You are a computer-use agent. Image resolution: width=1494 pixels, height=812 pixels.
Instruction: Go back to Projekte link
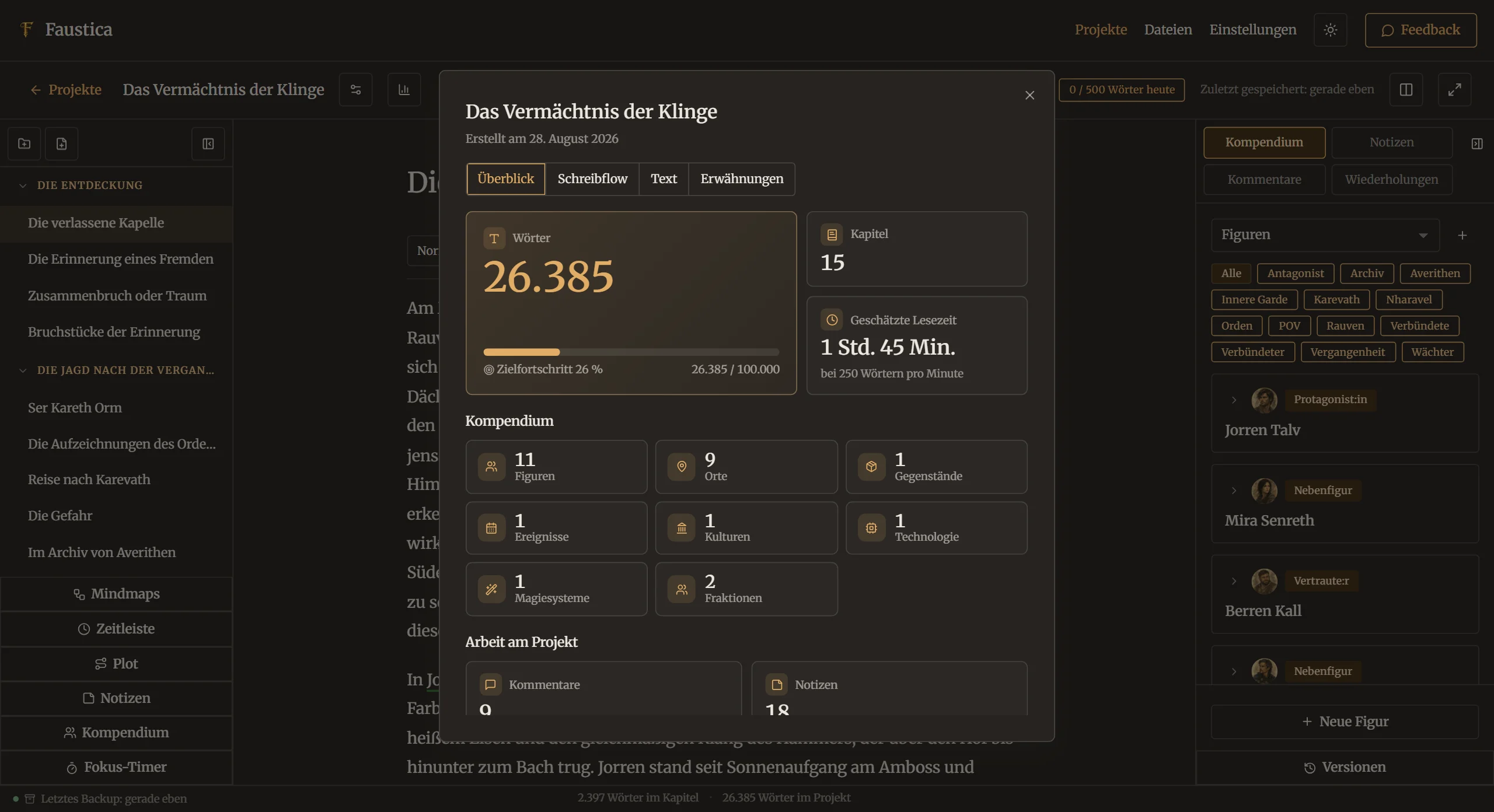pyautogui.click(x=66, y=89)
